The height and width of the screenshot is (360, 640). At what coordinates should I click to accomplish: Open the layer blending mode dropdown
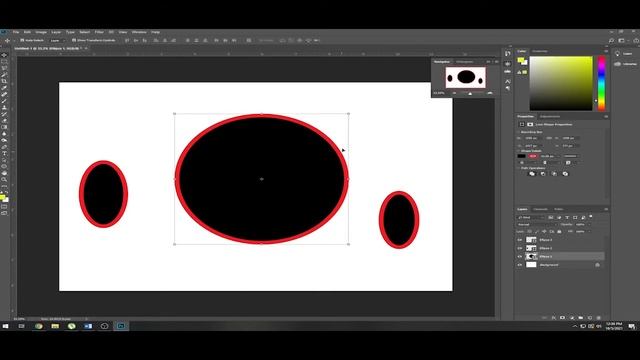(x=536, y=224)
